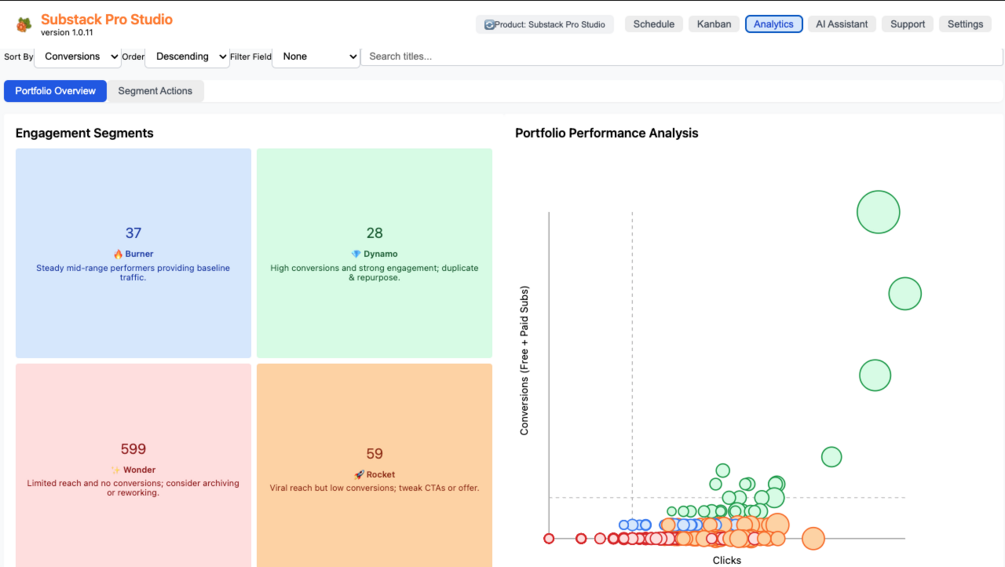The width and height of the screenshot is (1005, 567).
Task: Click the sparkles icon beside Wonder
Action: click(116, 470)
